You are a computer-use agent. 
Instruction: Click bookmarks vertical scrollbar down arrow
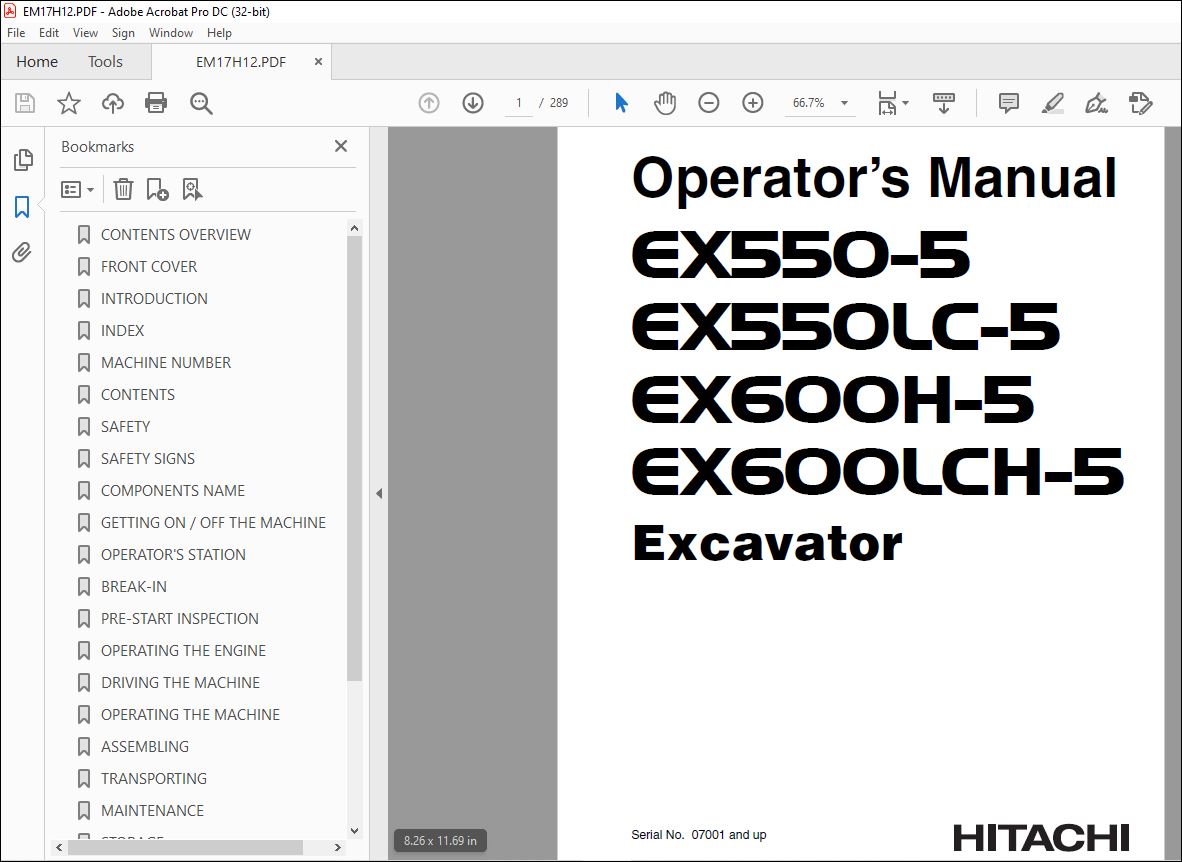tap(354, 830)
